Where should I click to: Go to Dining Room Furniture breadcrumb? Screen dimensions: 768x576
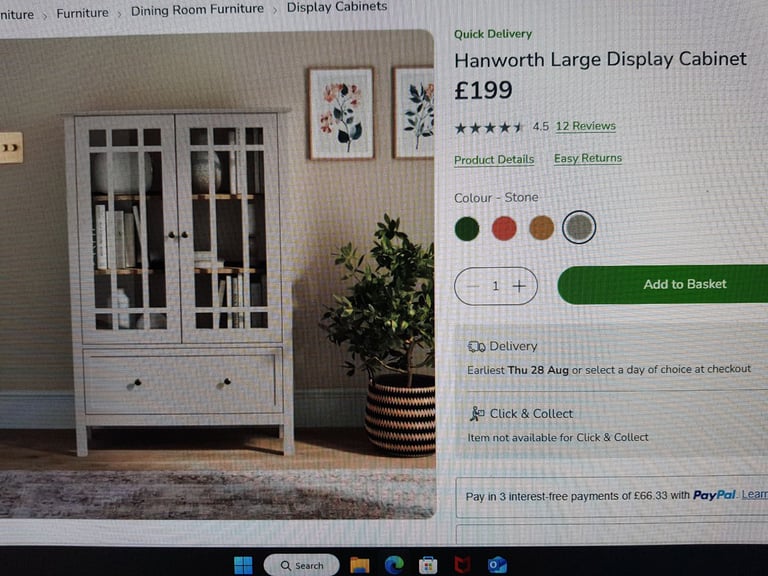[x=197, y=9]
